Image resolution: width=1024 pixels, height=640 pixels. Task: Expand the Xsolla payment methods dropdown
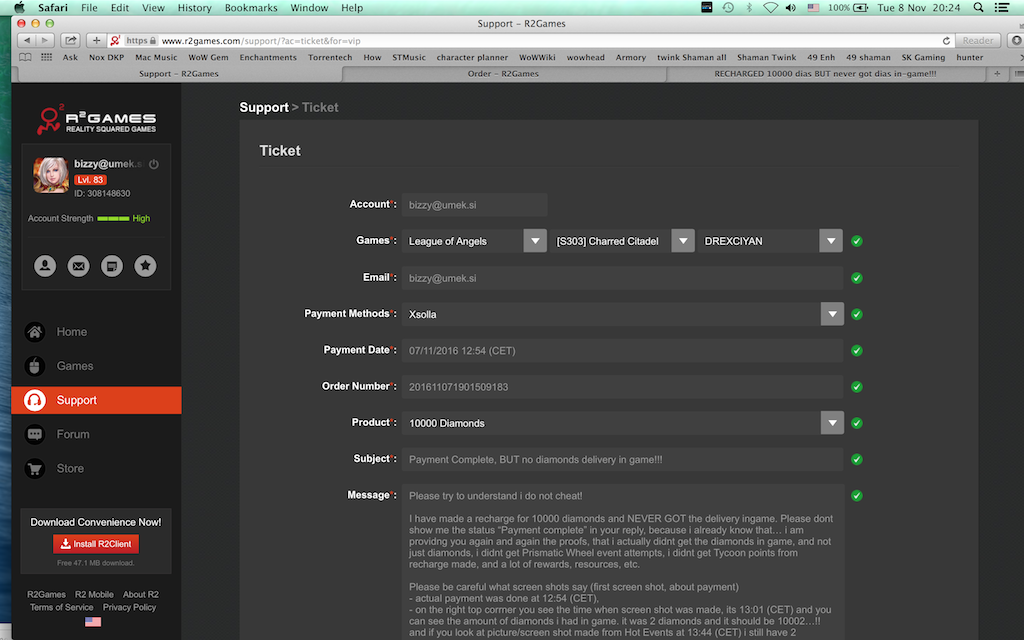832,314
